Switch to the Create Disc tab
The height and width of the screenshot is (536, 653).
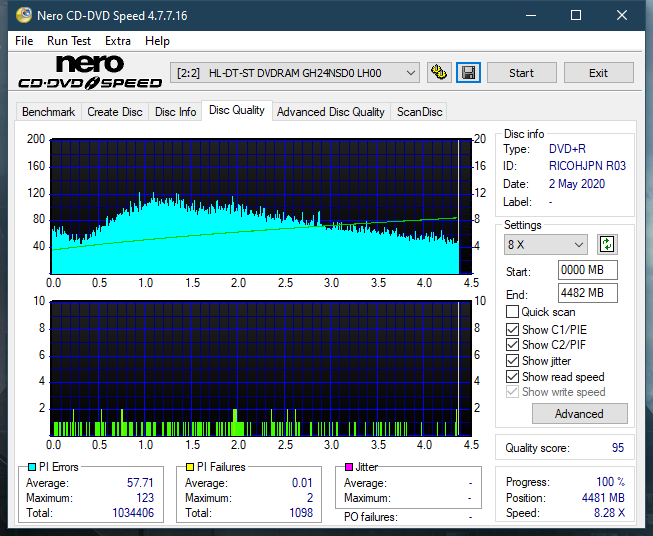coord(115,112)
